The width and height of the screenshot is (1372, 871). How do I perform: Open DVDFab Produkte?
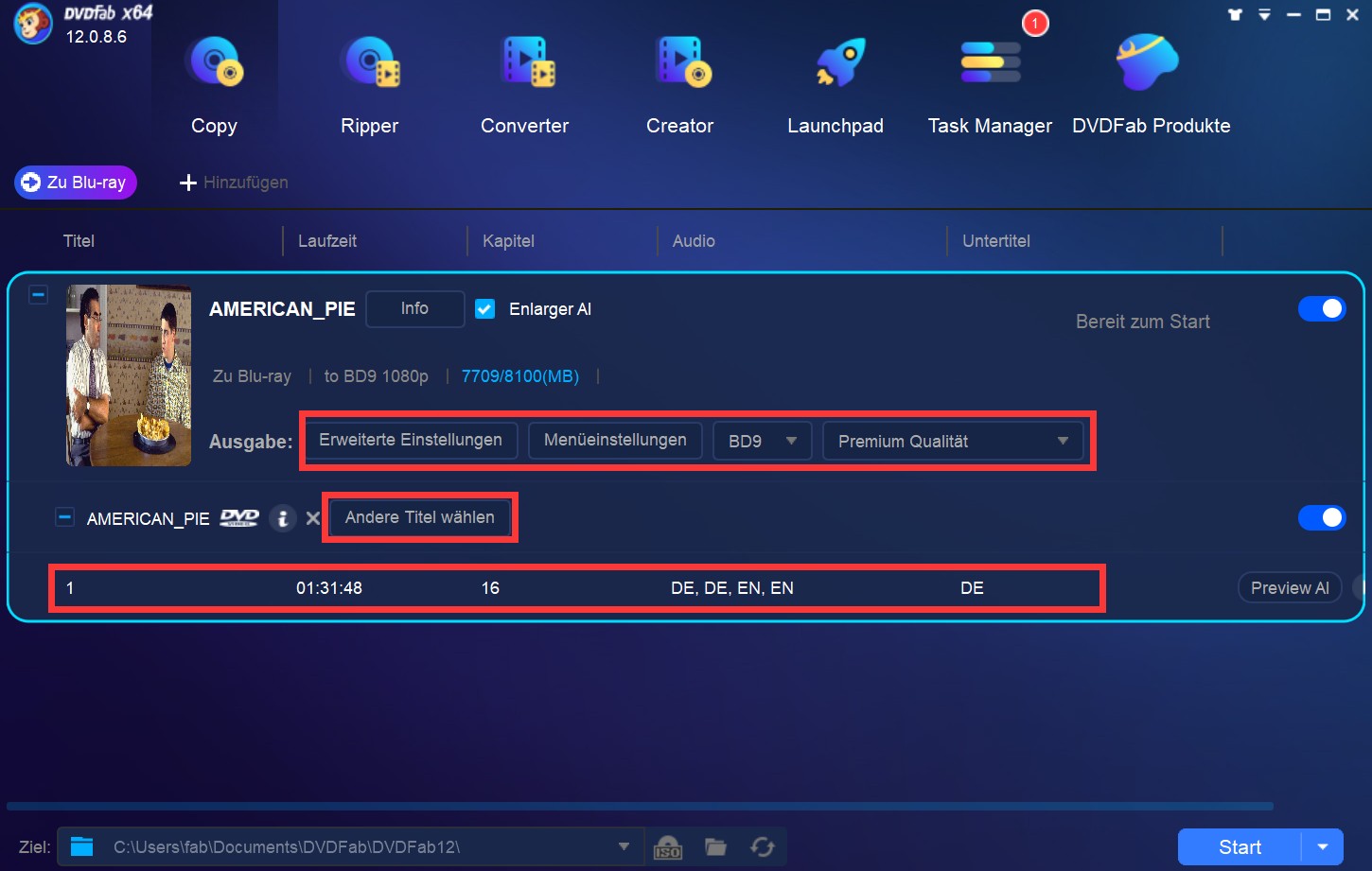point(1152,85)
